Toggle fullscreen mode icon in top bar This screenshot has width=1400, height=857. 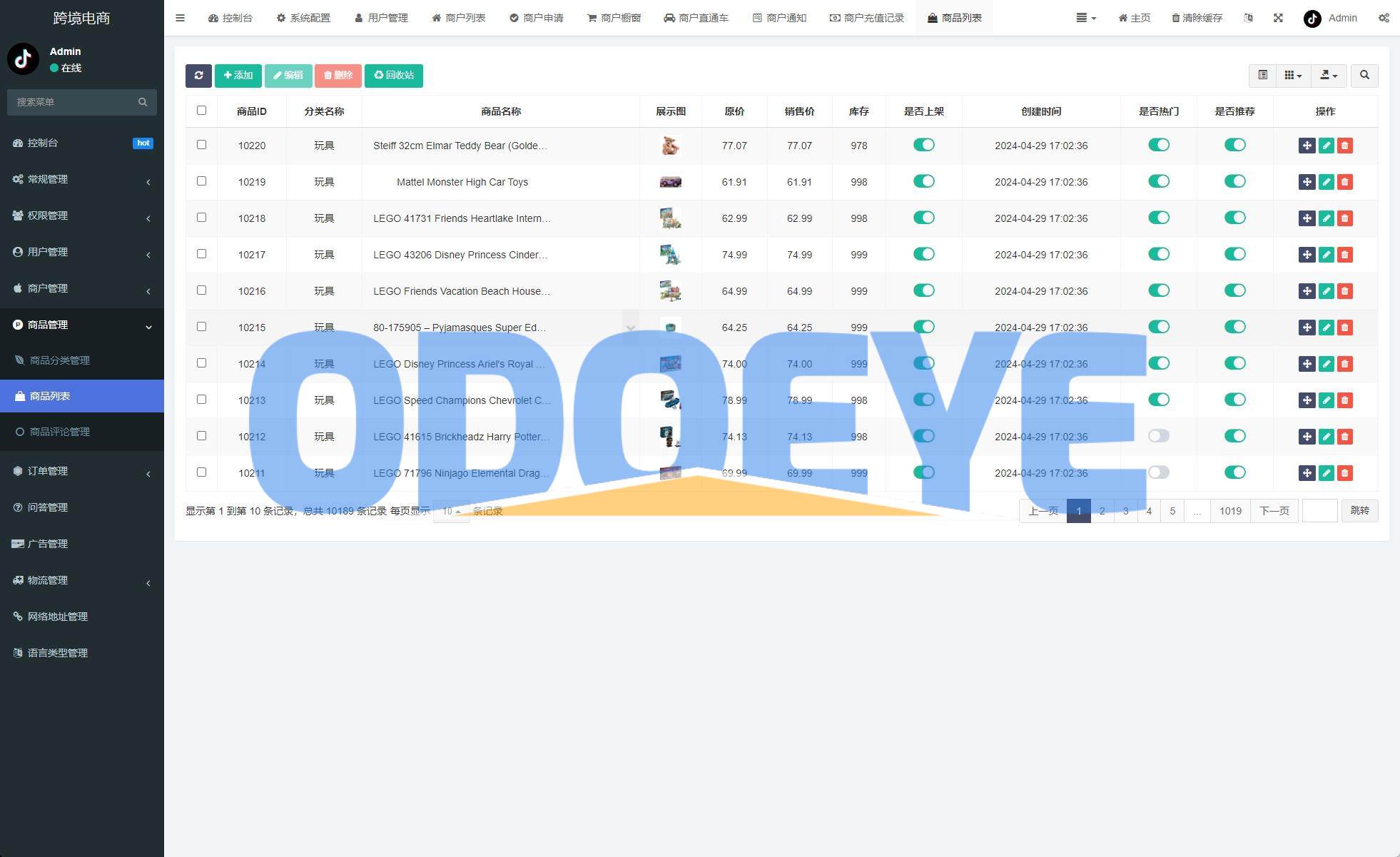click(x=1278, y=18)
